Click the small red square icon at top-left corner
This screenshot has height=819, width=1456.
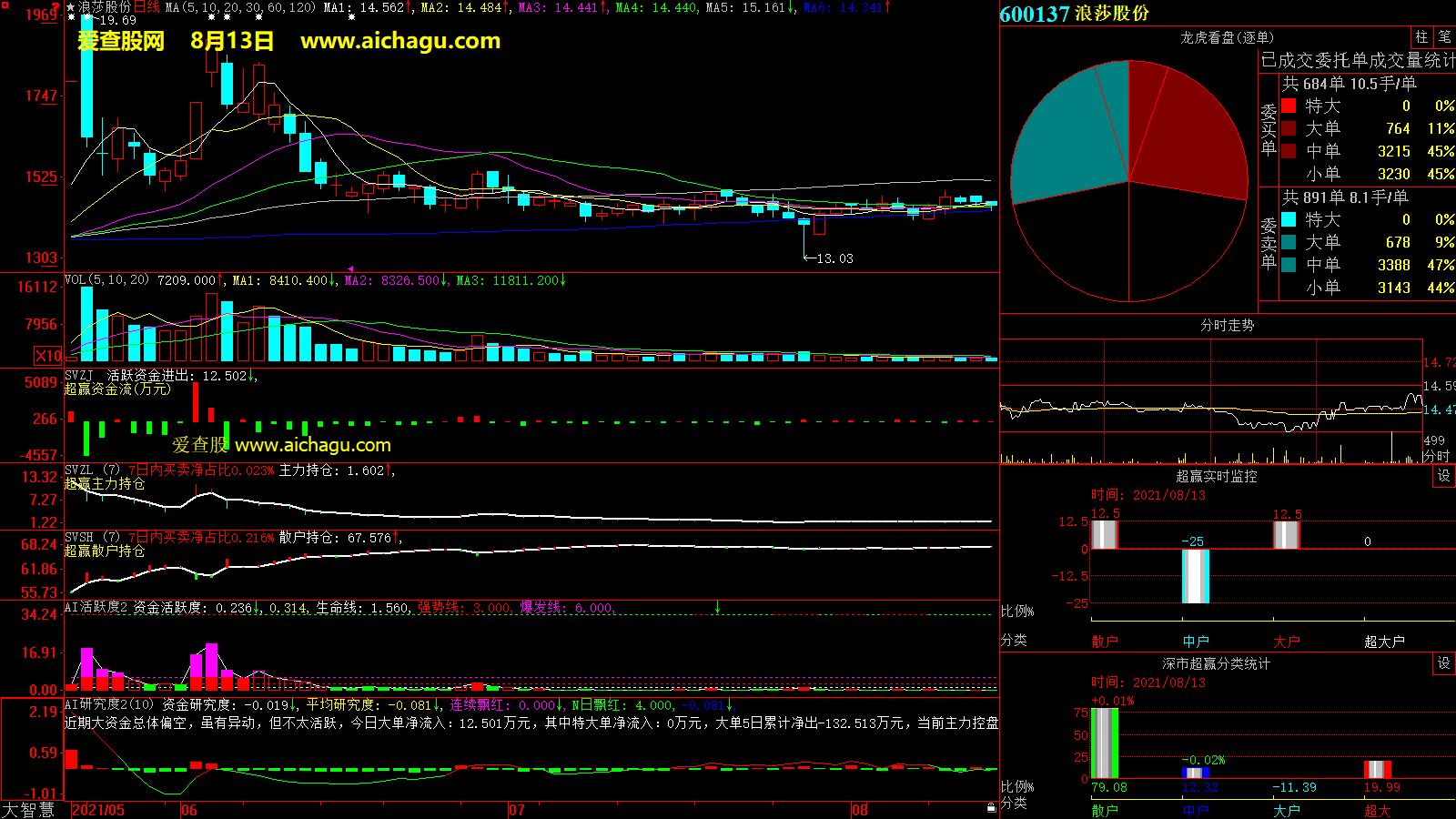(5, 5)
